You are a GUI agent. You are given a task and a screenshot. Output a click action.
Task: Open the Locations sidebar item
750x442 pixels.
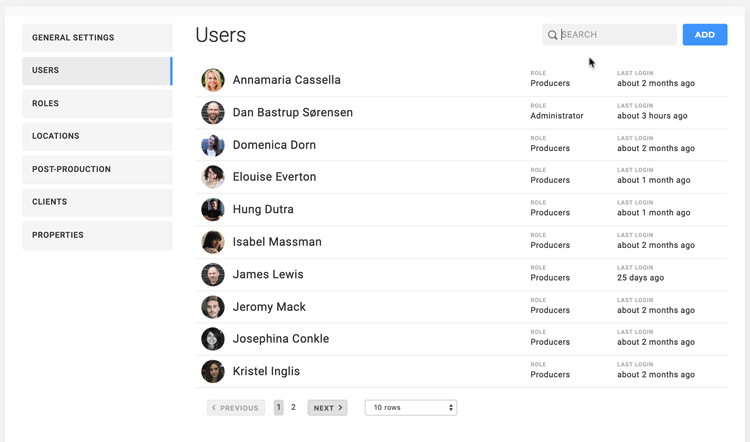[97, 137]
